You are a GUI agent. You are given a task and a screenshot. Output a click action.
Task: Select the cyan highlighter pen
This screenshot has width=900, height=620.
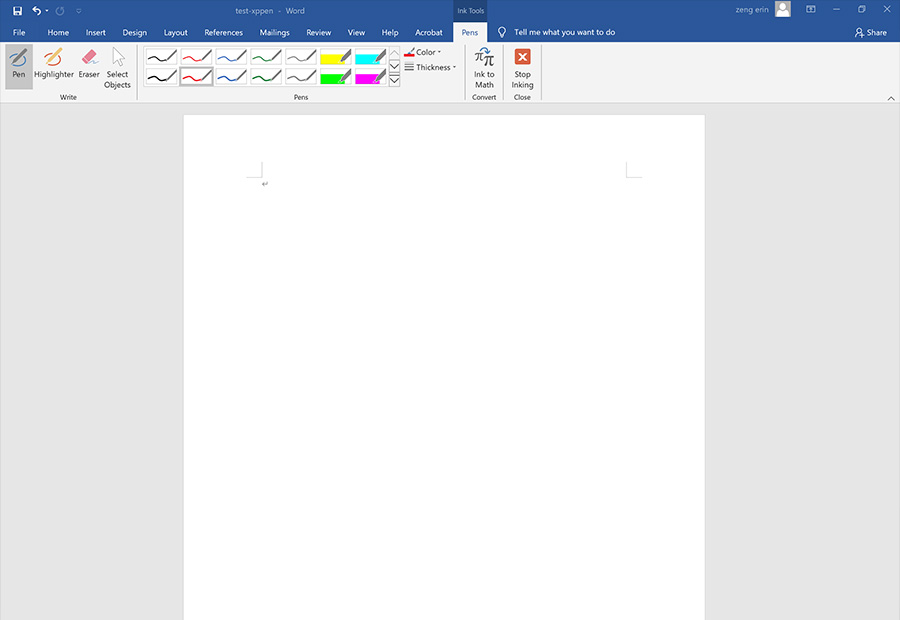click(371, 57)
